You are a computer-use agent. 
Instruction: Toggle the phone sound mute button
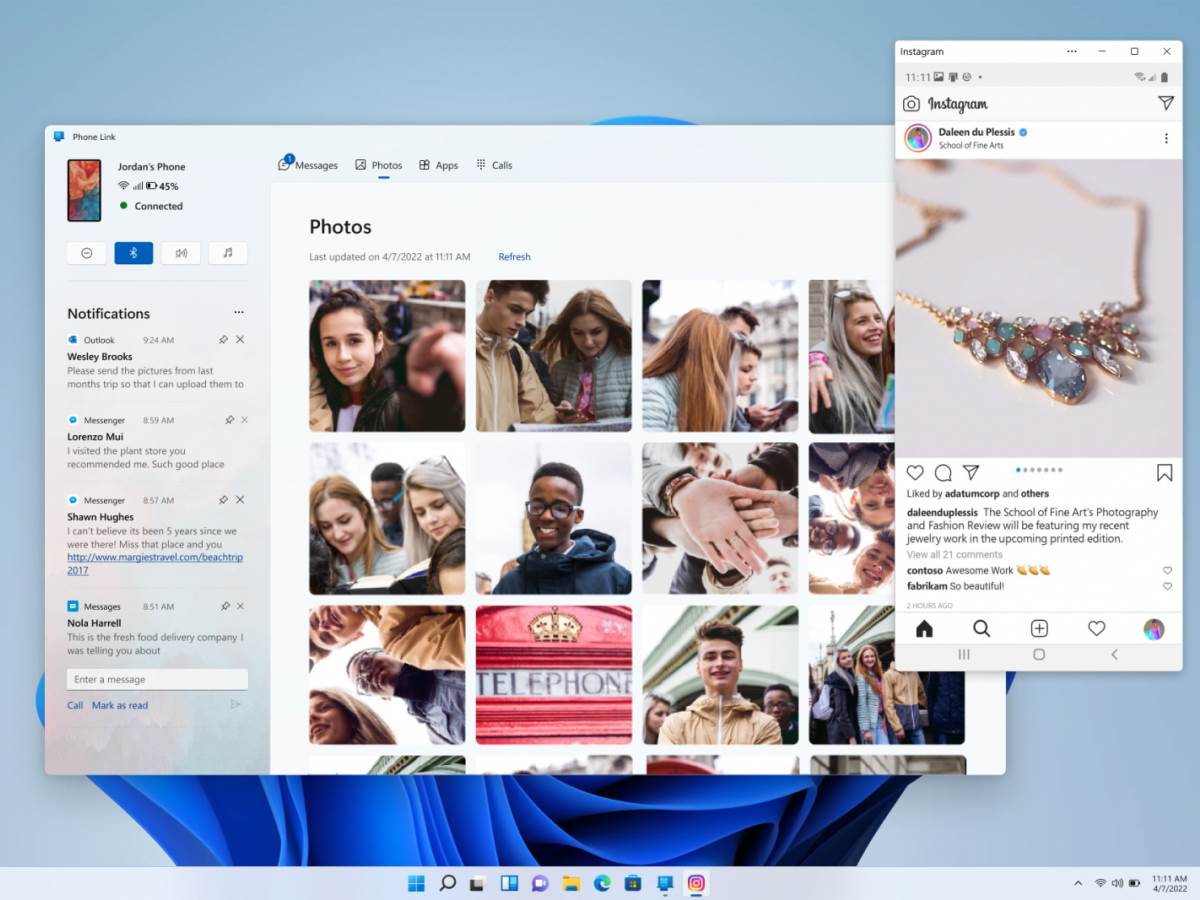point(181,253)
